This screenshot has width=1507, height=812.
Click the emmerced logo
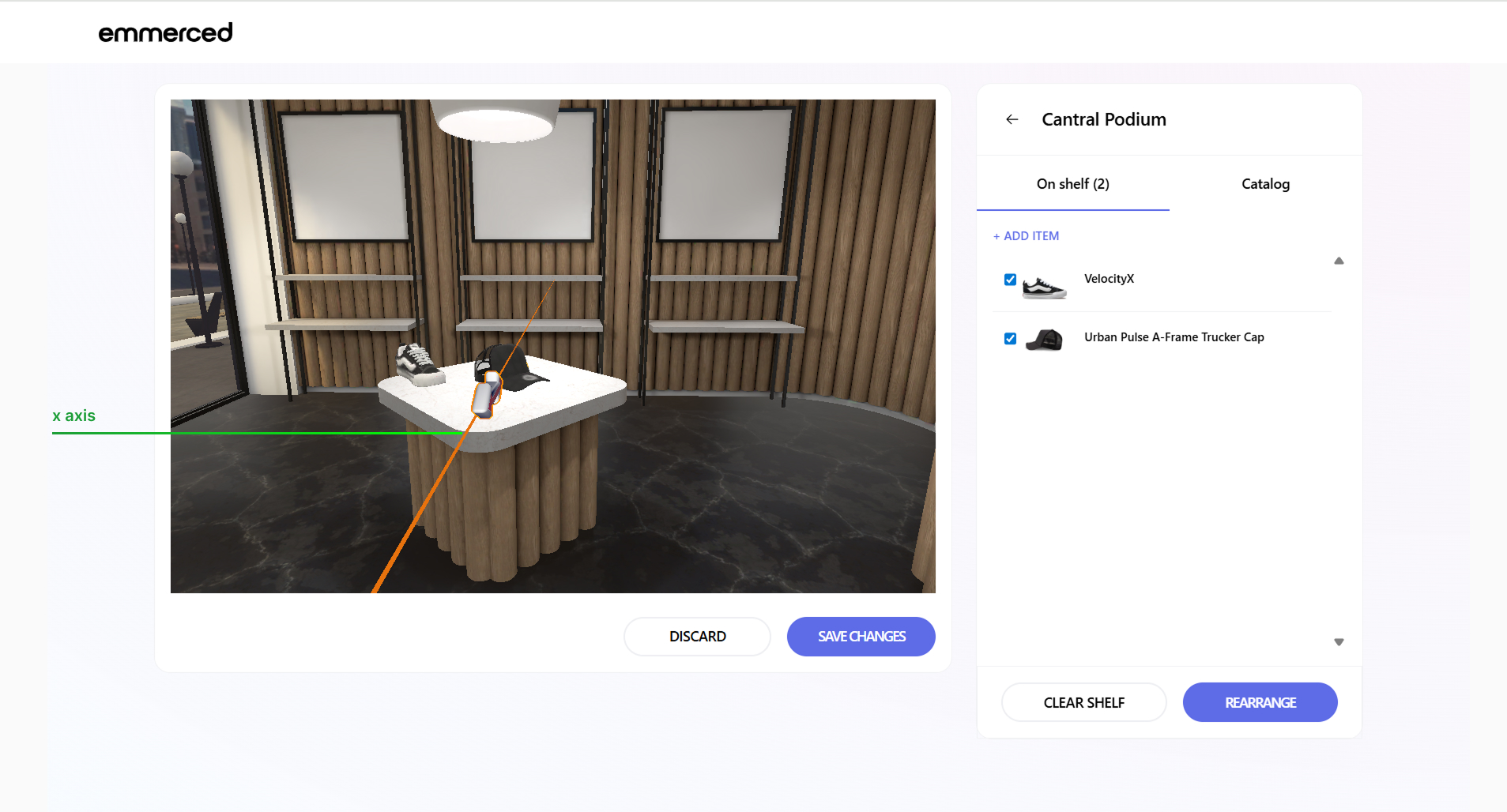click(x=165, y=32)
